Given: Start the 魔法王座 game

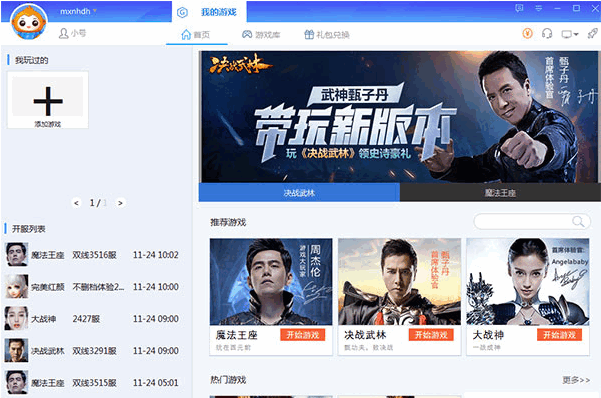Looking at the screenshot, I should point(303,335).
